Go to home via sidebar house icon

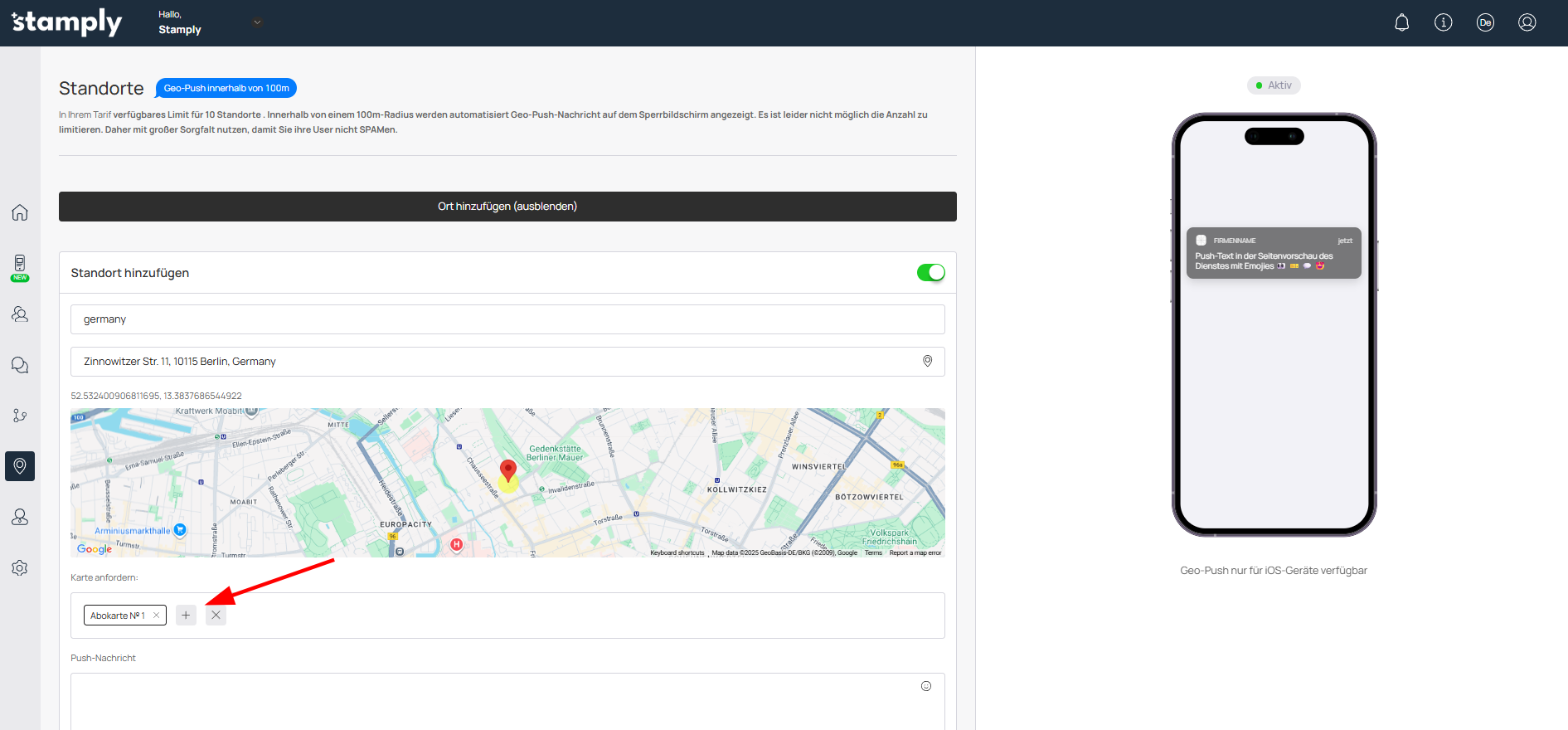pos(20,212)
